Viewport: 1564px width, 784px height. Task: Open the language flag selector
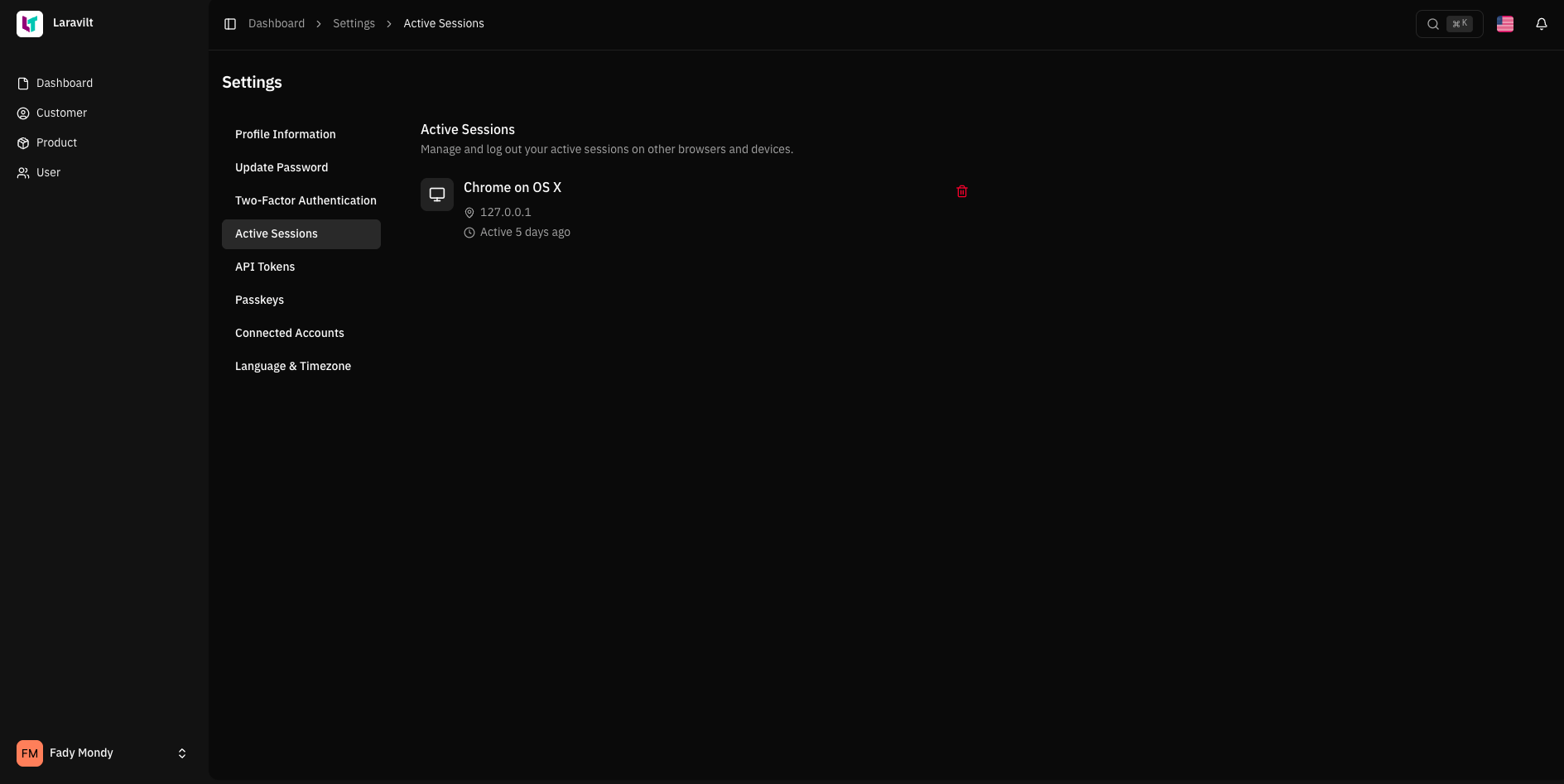pyautogui.click(x=1505, y=24)
